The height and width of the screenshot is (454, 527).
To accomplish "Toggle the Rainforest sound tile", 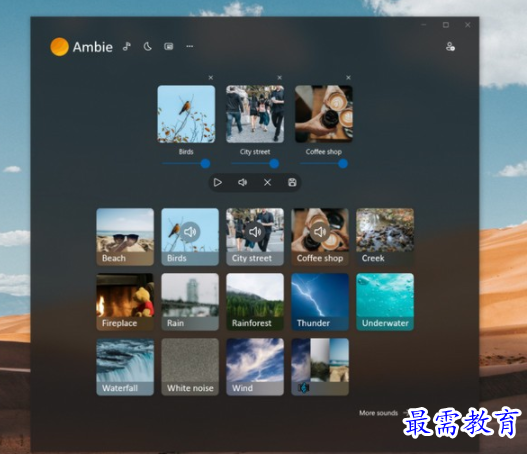I will [x=255, y=302].
